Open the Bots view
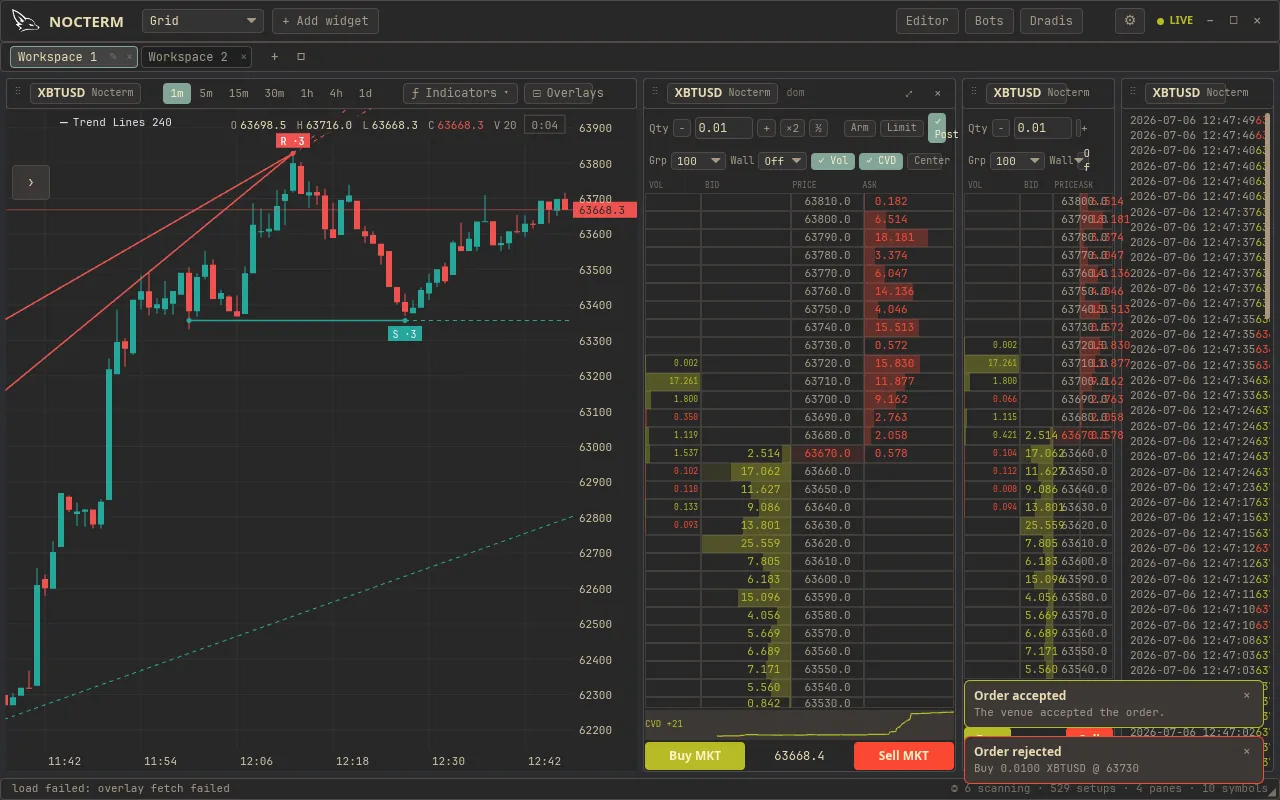Screen dimensions: 1280x800 point(989,21)
